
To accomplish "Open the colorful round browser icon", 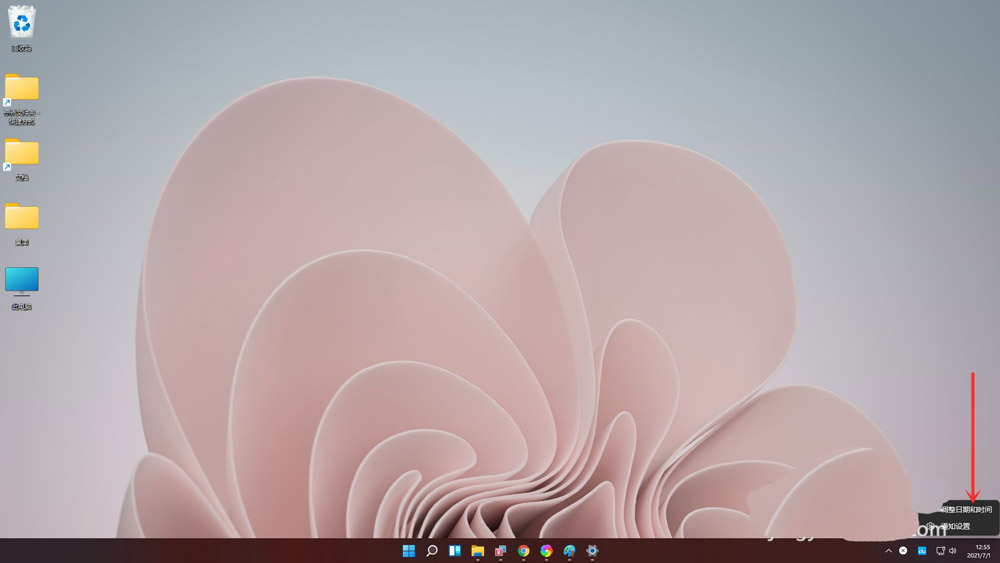I will 547,551.
